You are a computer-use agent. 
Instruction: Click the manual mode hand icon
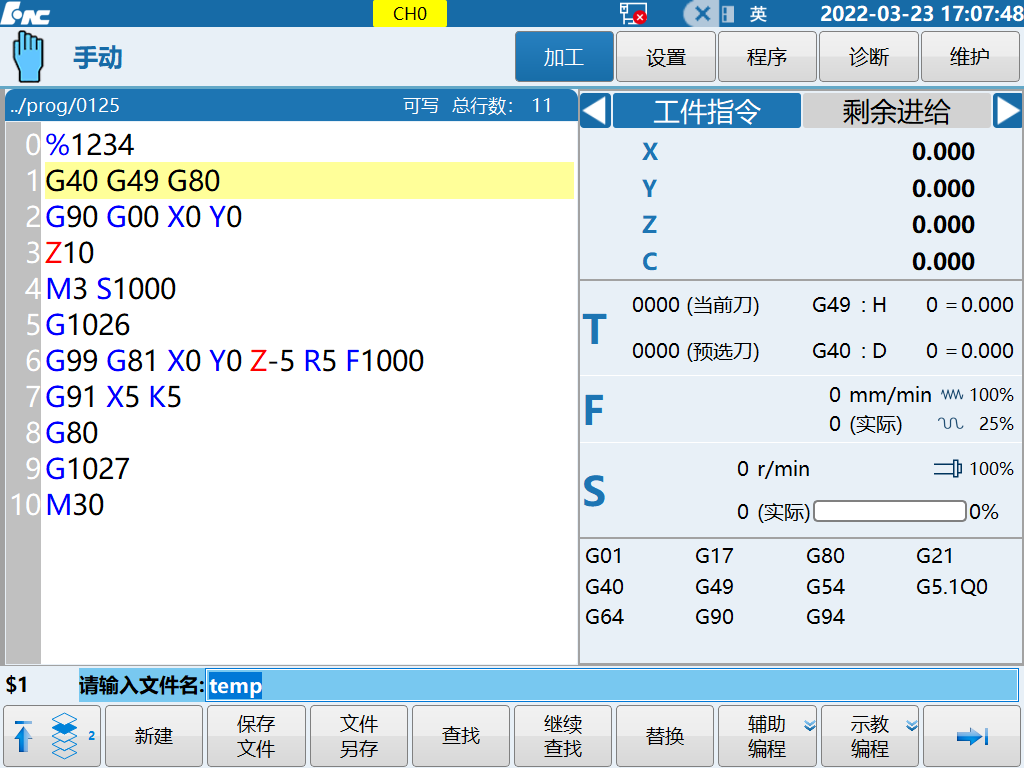pyautogui.click(x=28, y=56)
